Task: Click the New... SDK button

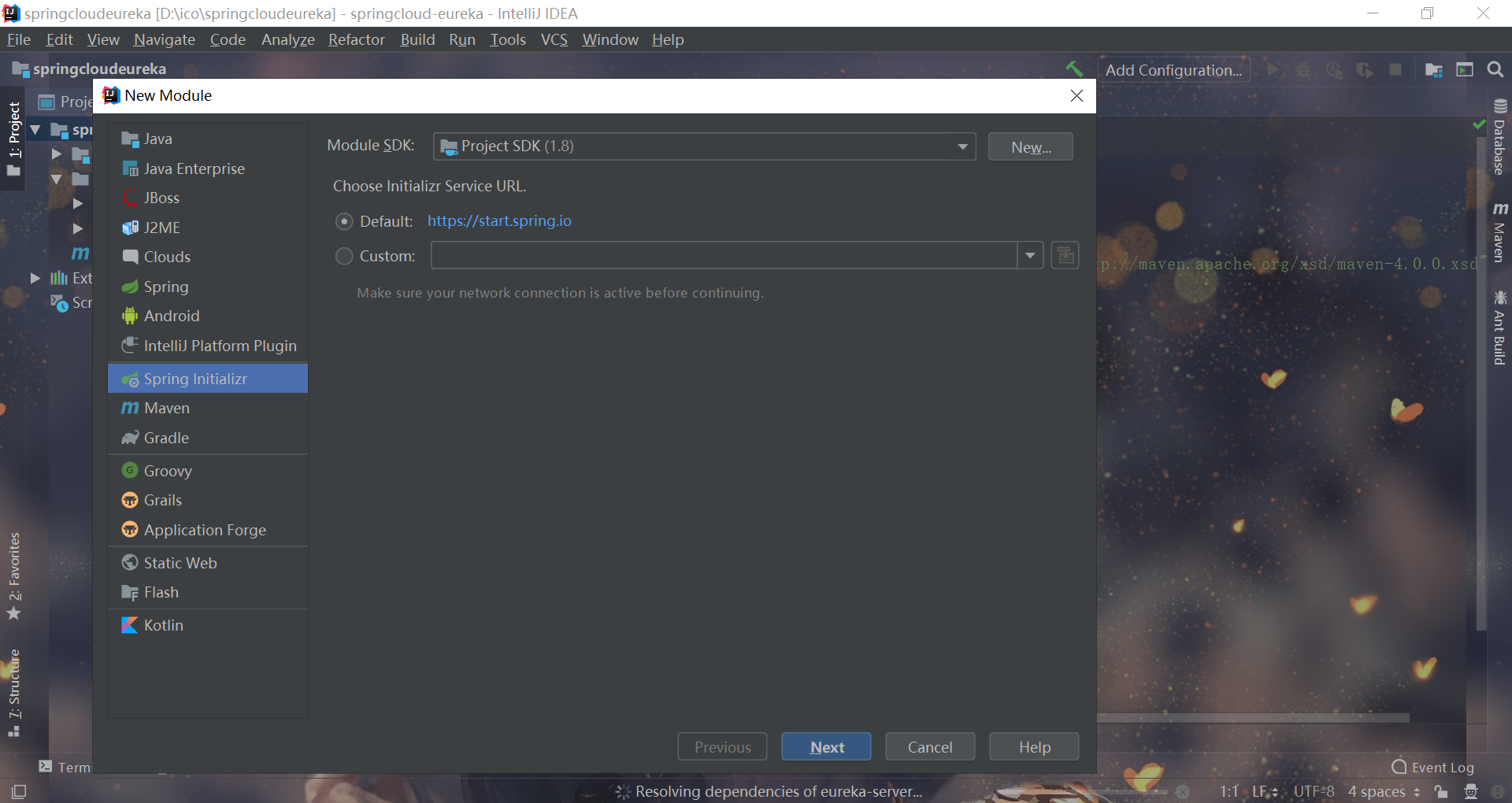Action: [1031, 146]
